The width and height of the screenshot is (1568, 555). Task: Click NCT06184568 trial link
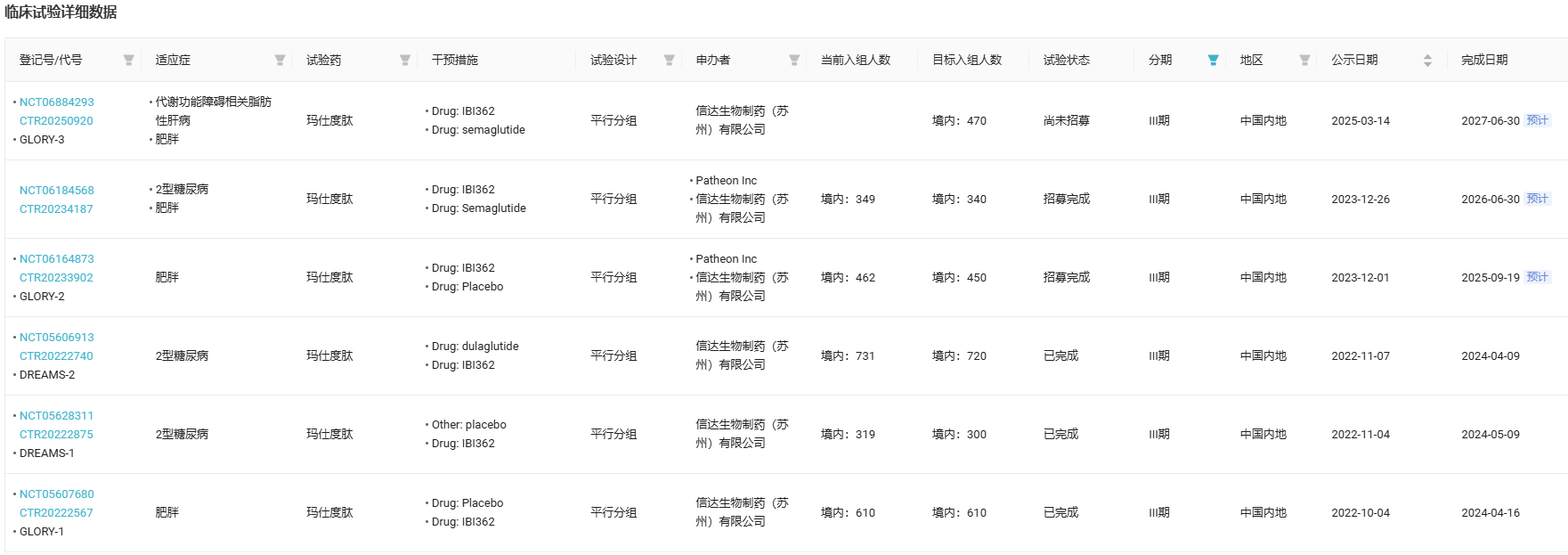point(57,191)
